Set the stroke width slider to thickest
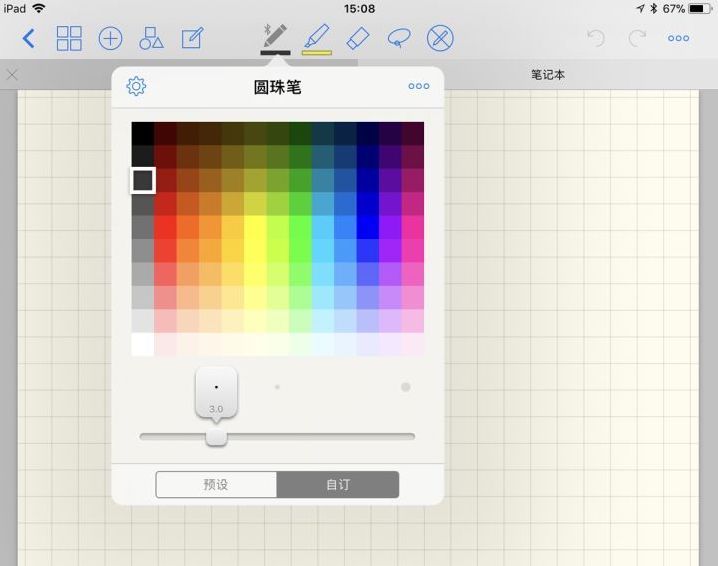718x566 pixels. pyautogui.click(x=412, y=436)
